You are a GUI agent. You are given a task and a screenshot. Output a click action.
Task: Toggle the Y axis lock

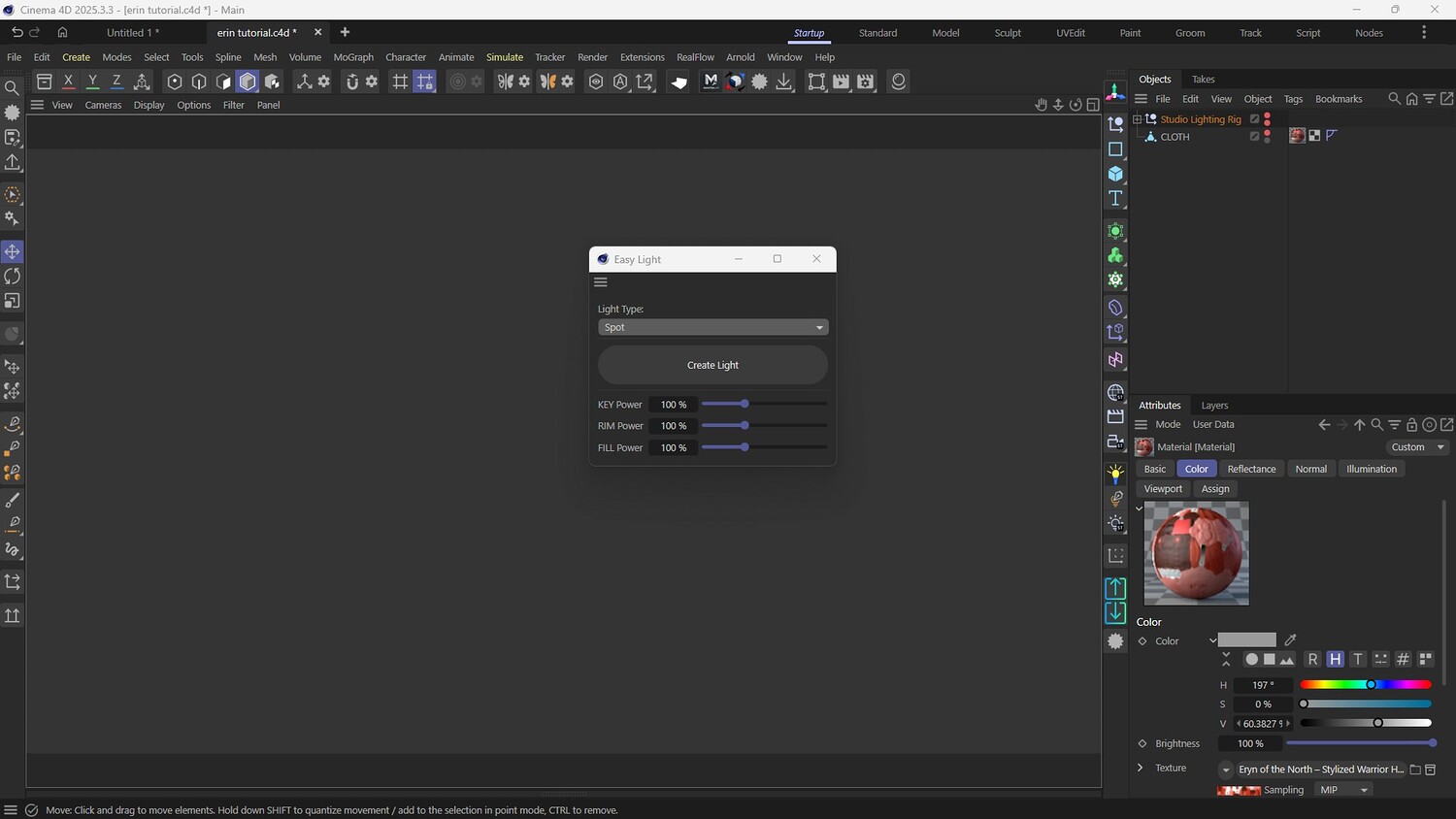point(92,82)
